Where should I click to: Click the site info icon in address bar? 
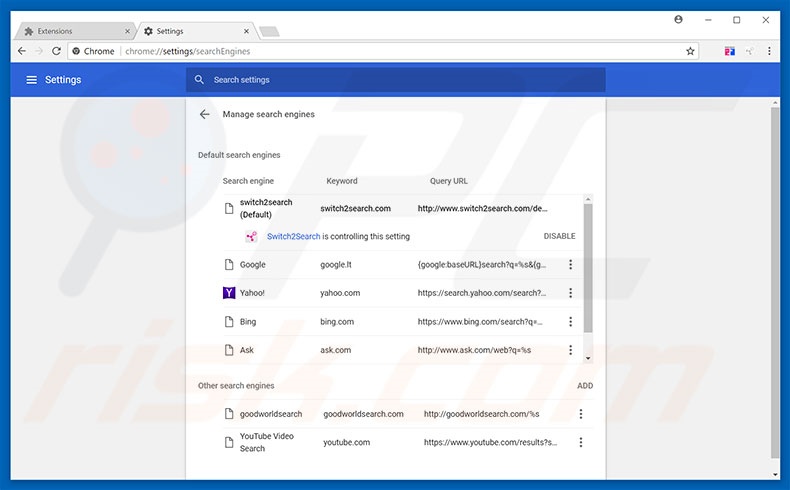point(76,51)
